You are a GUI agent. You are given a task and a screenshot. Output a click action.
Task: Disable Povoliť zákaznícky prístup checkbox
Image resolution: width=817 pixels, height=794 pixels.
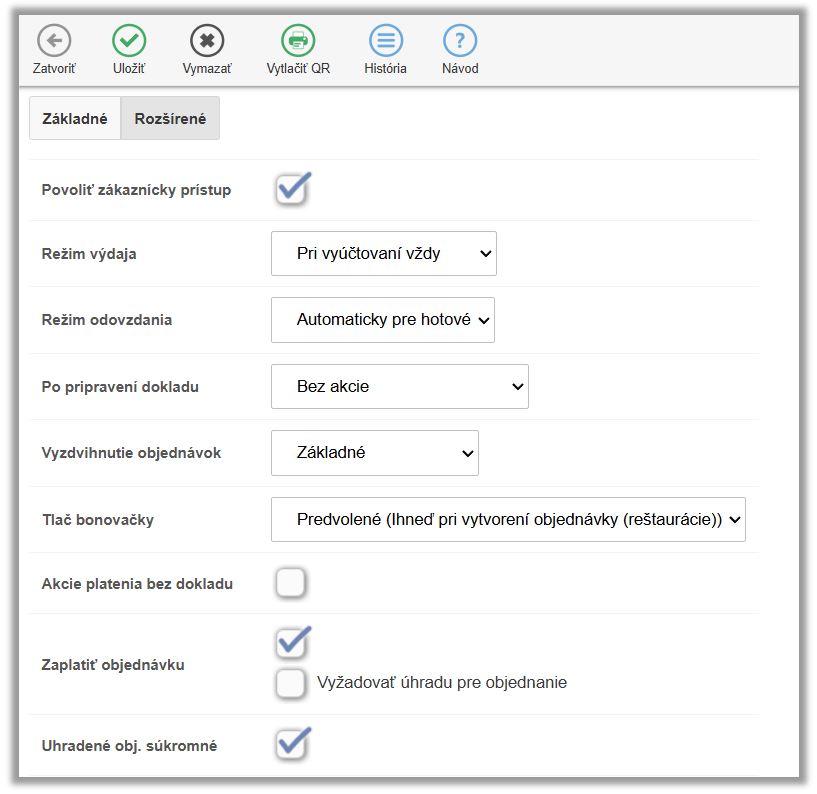[291, 190]
